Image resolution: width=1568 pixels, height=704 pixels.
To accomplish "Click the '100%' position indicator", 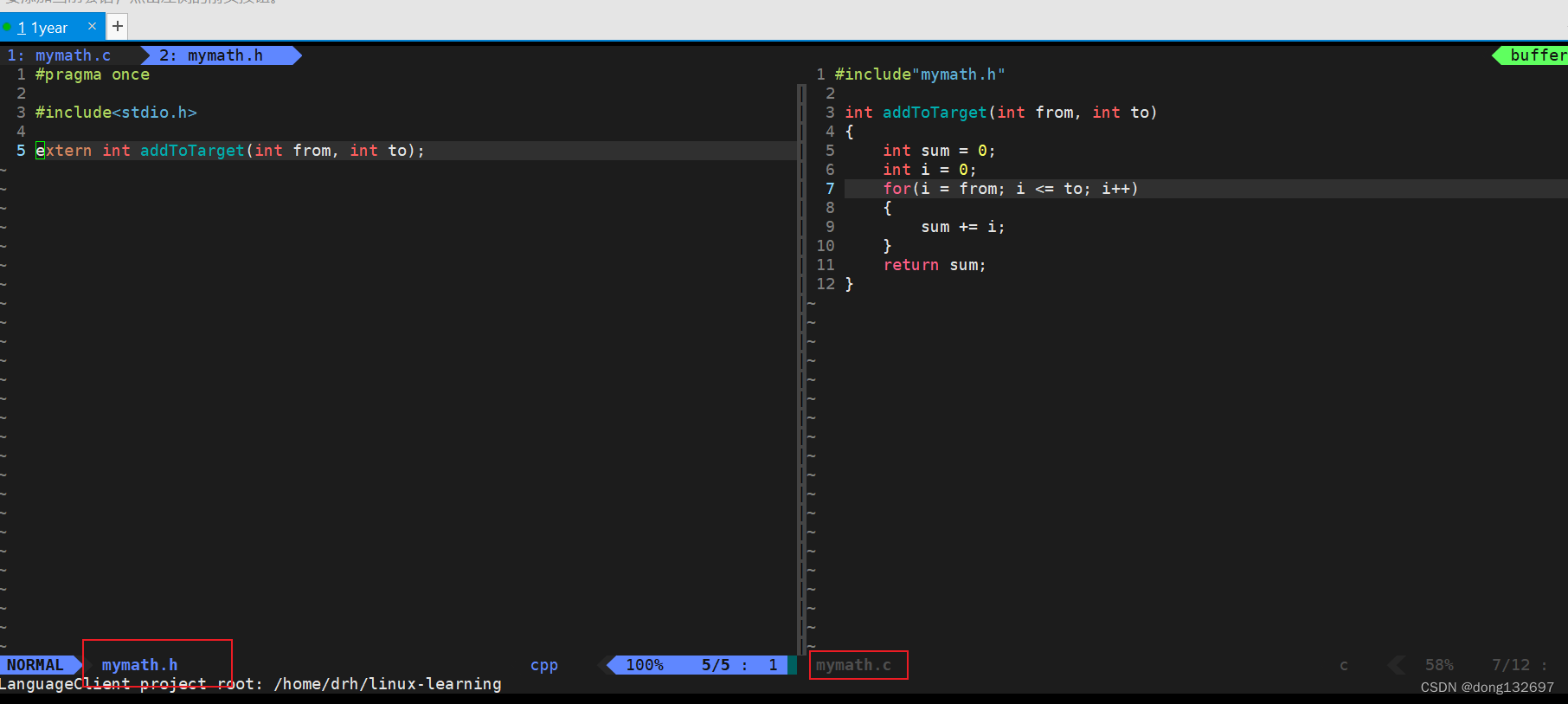I will (645, 665).
